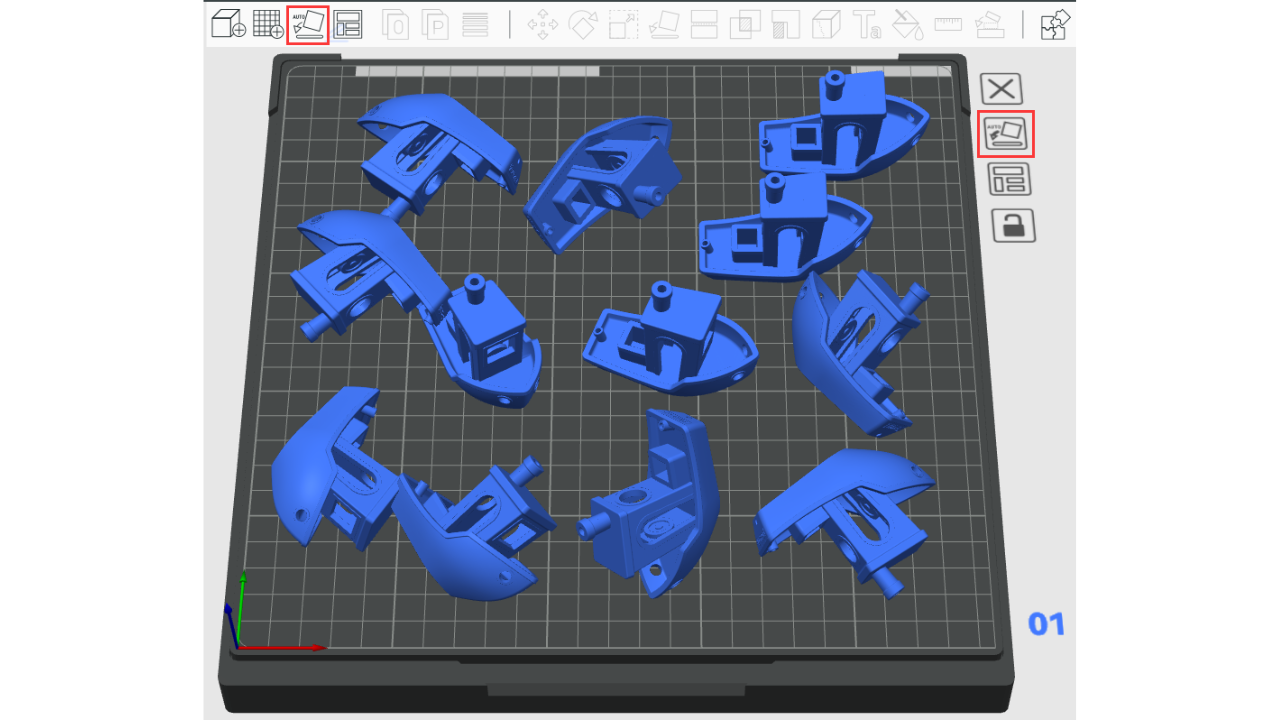Open the Cut tool
Image resolution: width=1280 pixels, height=720 pixels.
[704, 24]
